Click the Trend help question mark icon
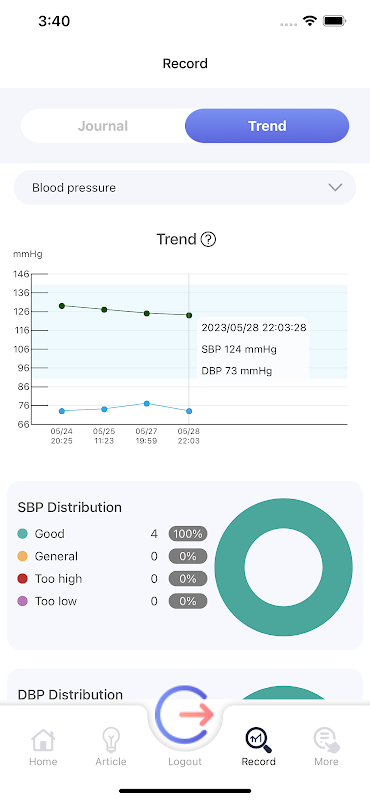The width and height of the screenshot is (370, 800). pos(208,239)
